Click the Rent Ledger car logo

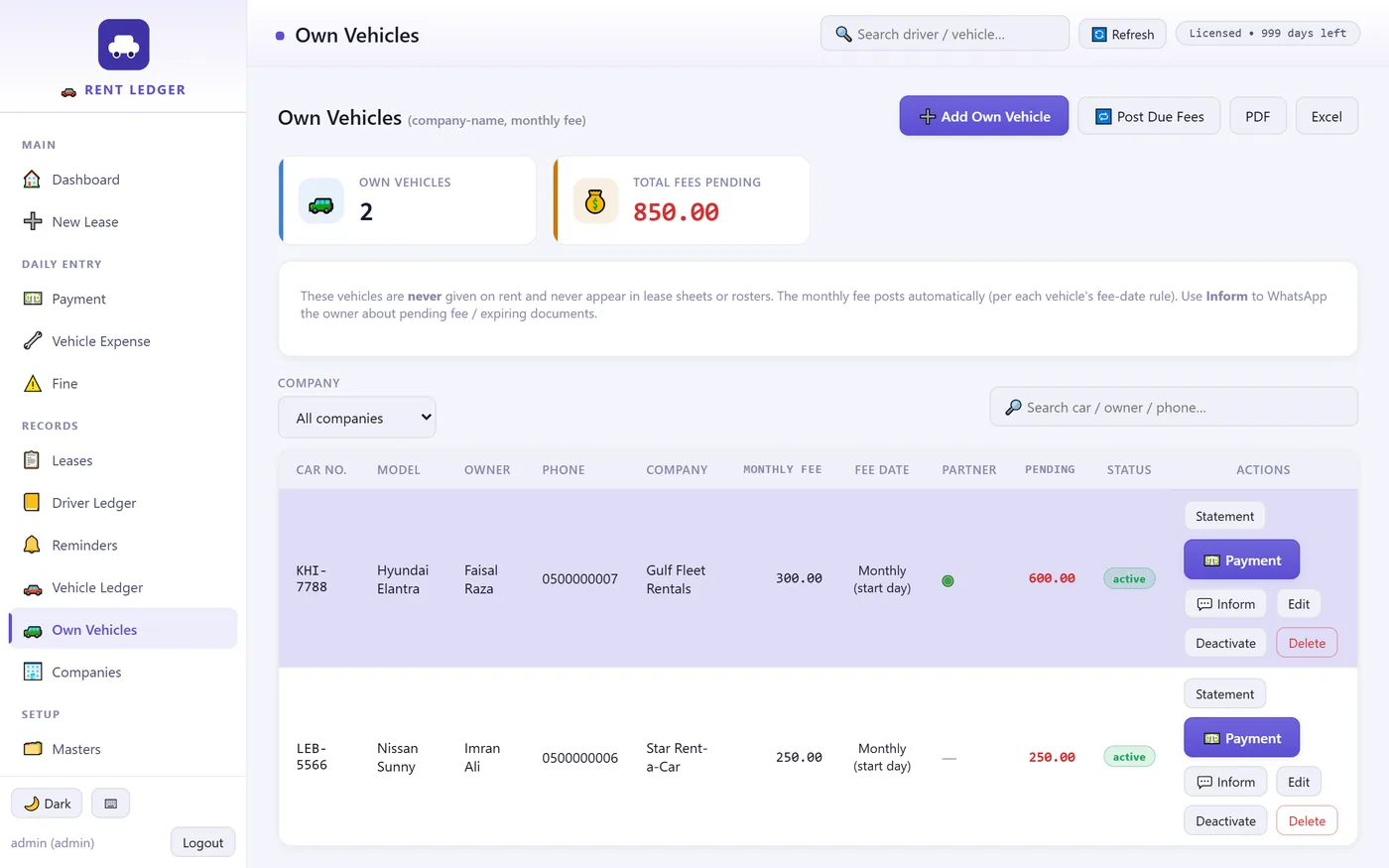(x=124, y=45)
